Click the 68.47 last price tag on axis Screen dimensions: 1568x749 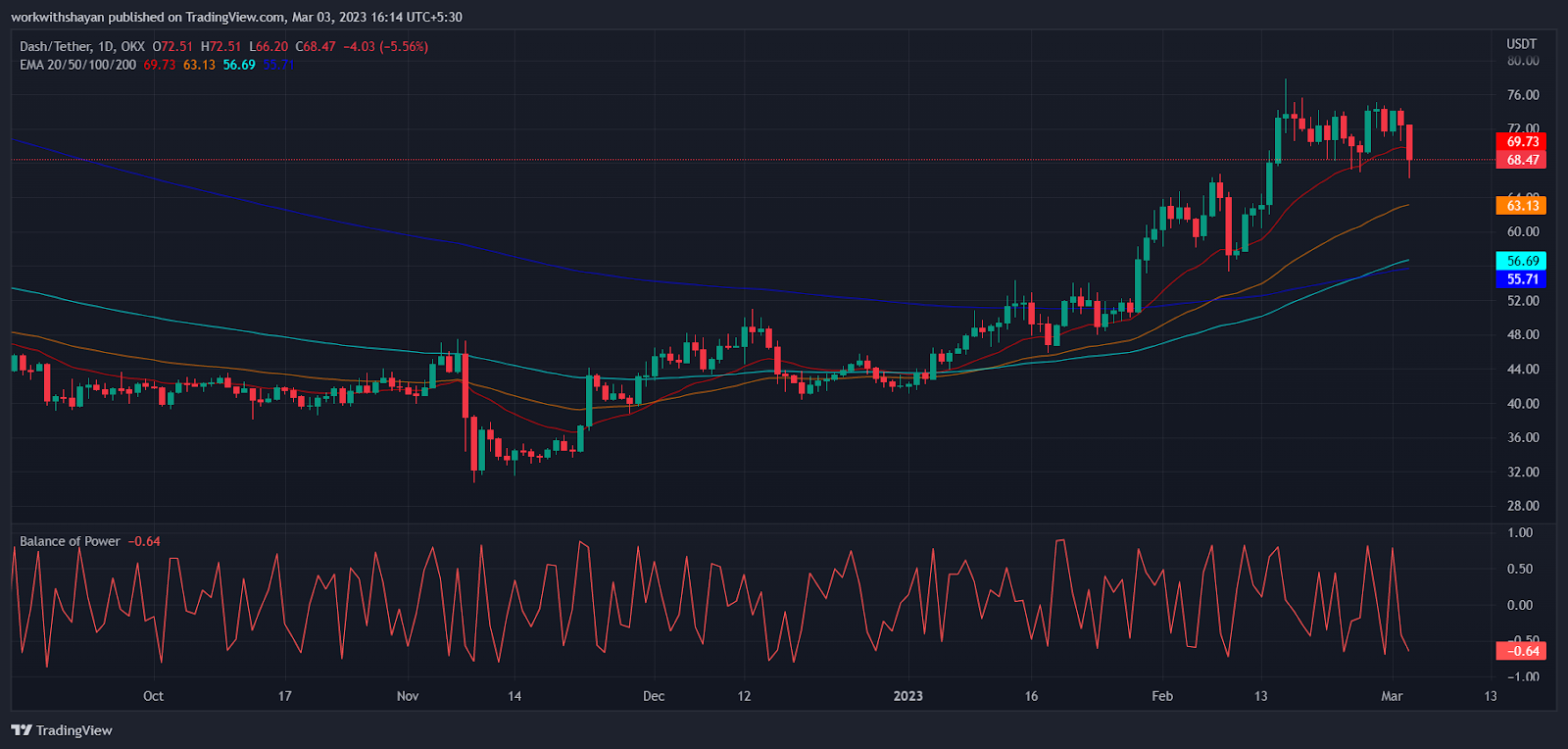1521,160
